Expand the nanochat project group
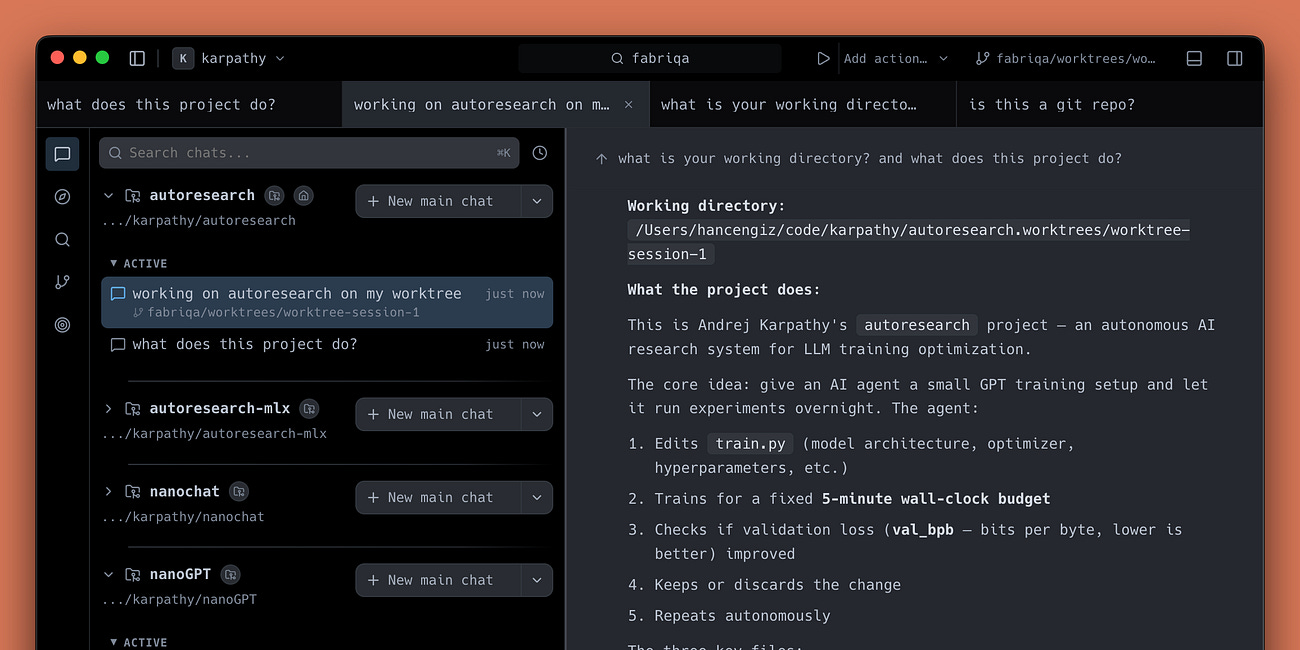Viewport: 1300px width, 650px height. tap(108, 491)
